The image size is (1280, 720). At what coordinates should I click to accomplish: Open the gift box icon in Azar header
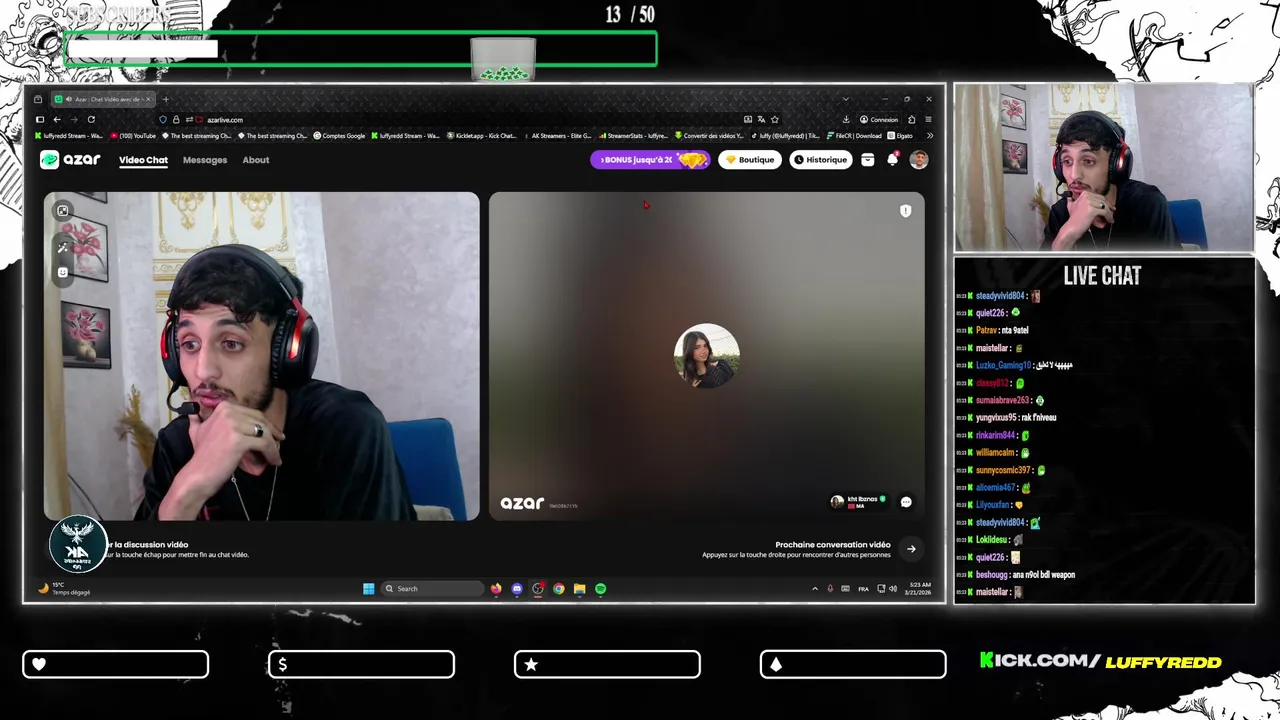[868, 160]
